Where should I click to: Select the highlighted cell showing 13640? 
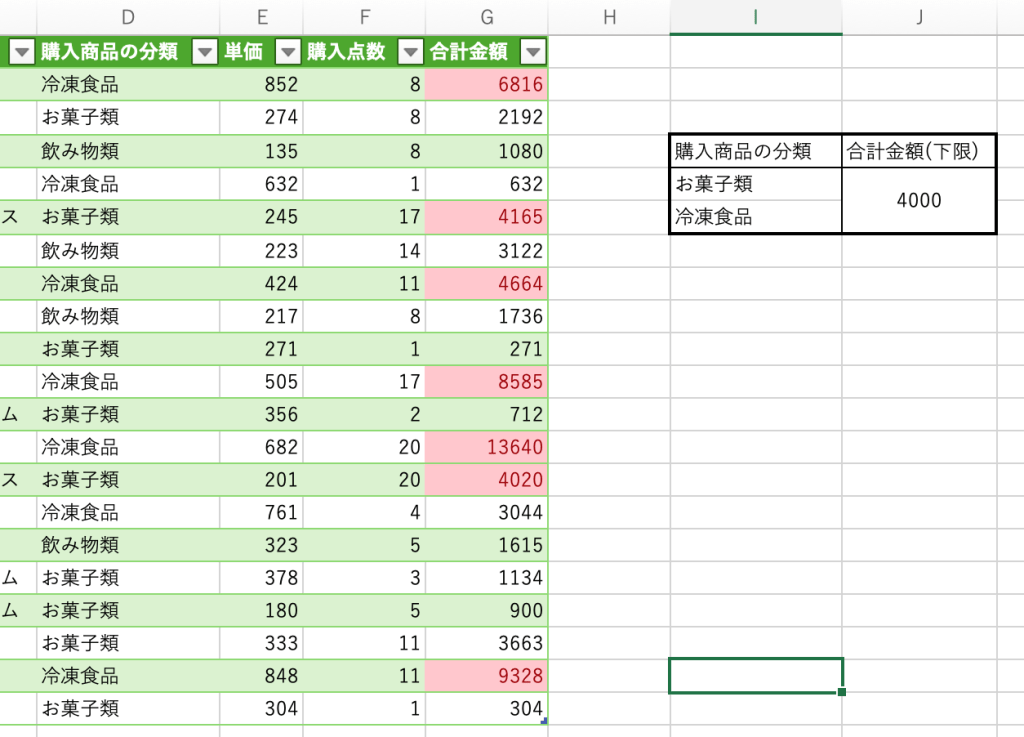click(x=486, y=447)
